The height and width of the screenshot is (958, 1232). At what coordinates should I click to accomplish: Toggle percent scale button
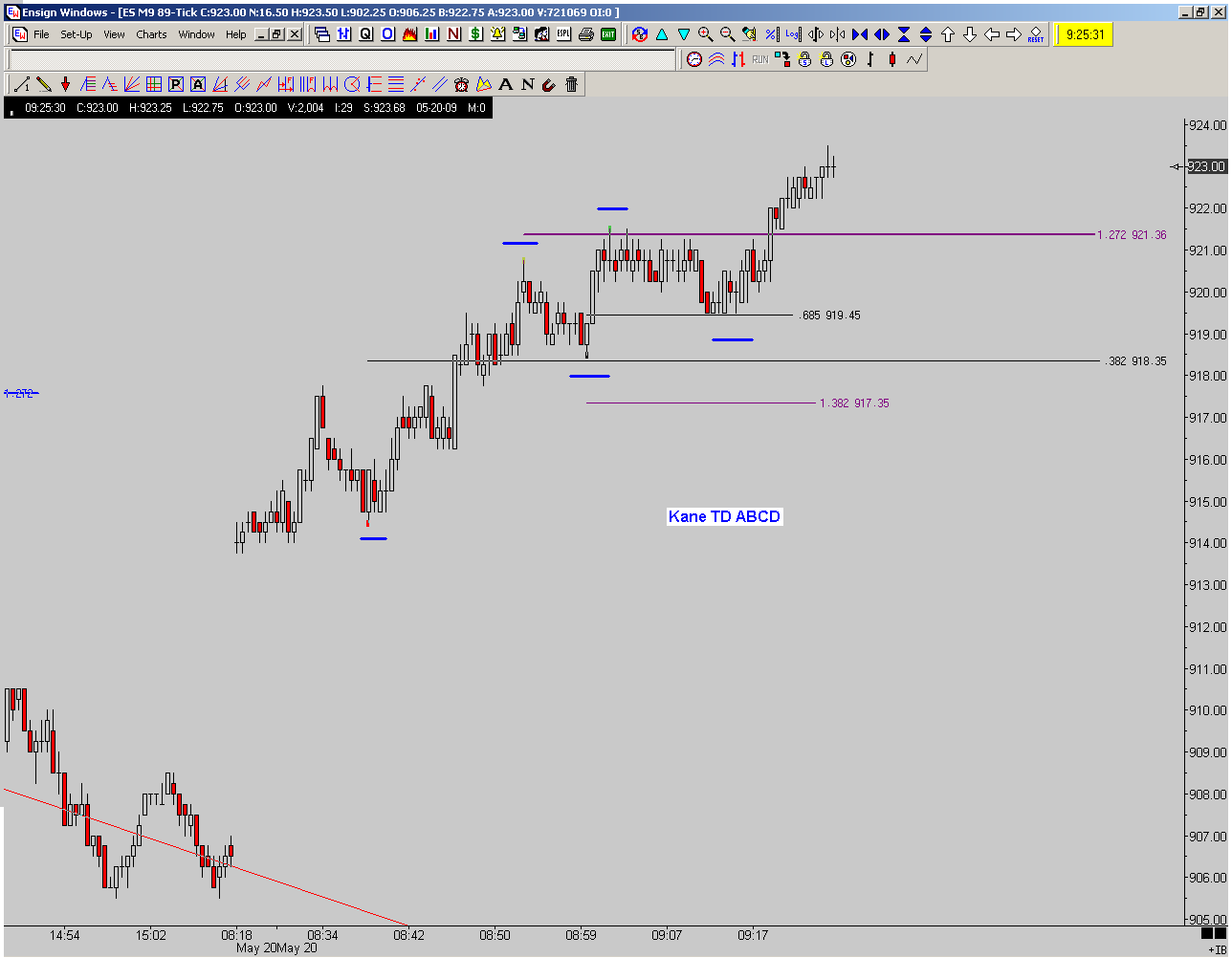coord(772,34)
